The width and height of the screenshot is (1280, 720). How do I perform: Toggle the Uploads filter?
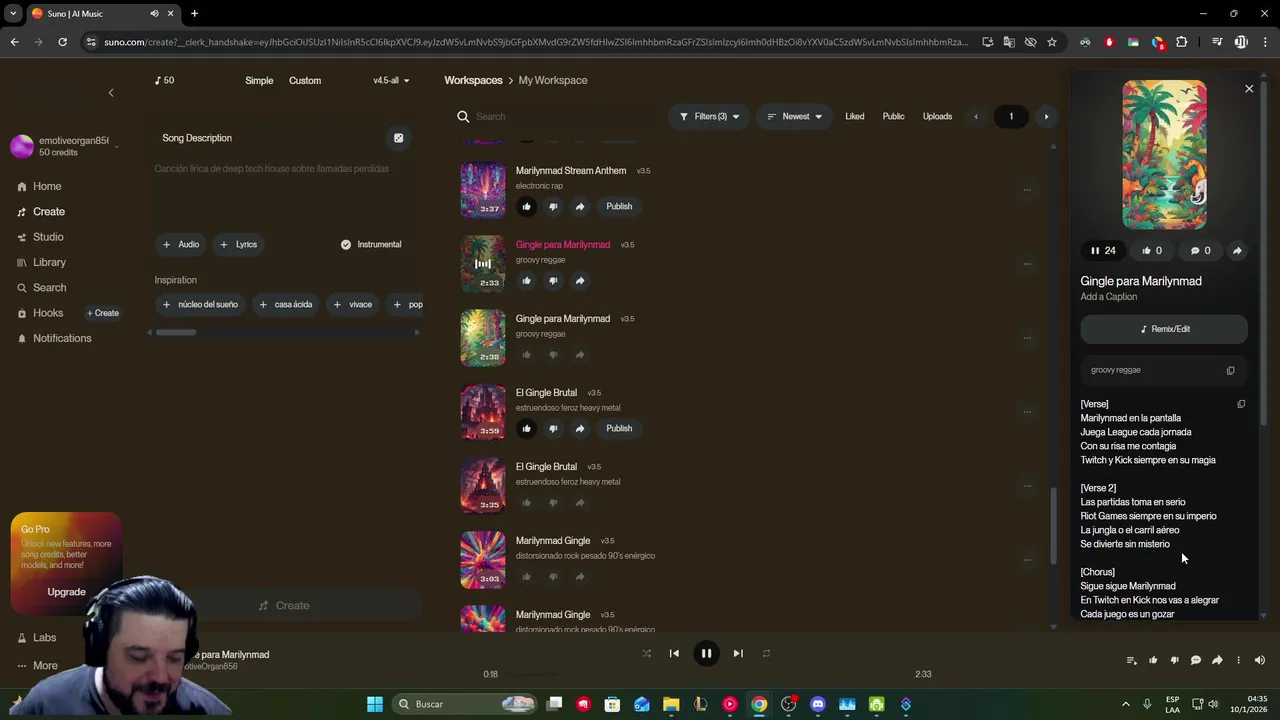[x=937, y=116]
